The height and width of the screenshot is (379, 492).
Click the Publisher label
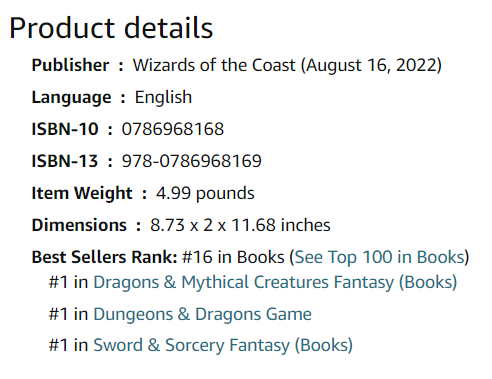70,65
